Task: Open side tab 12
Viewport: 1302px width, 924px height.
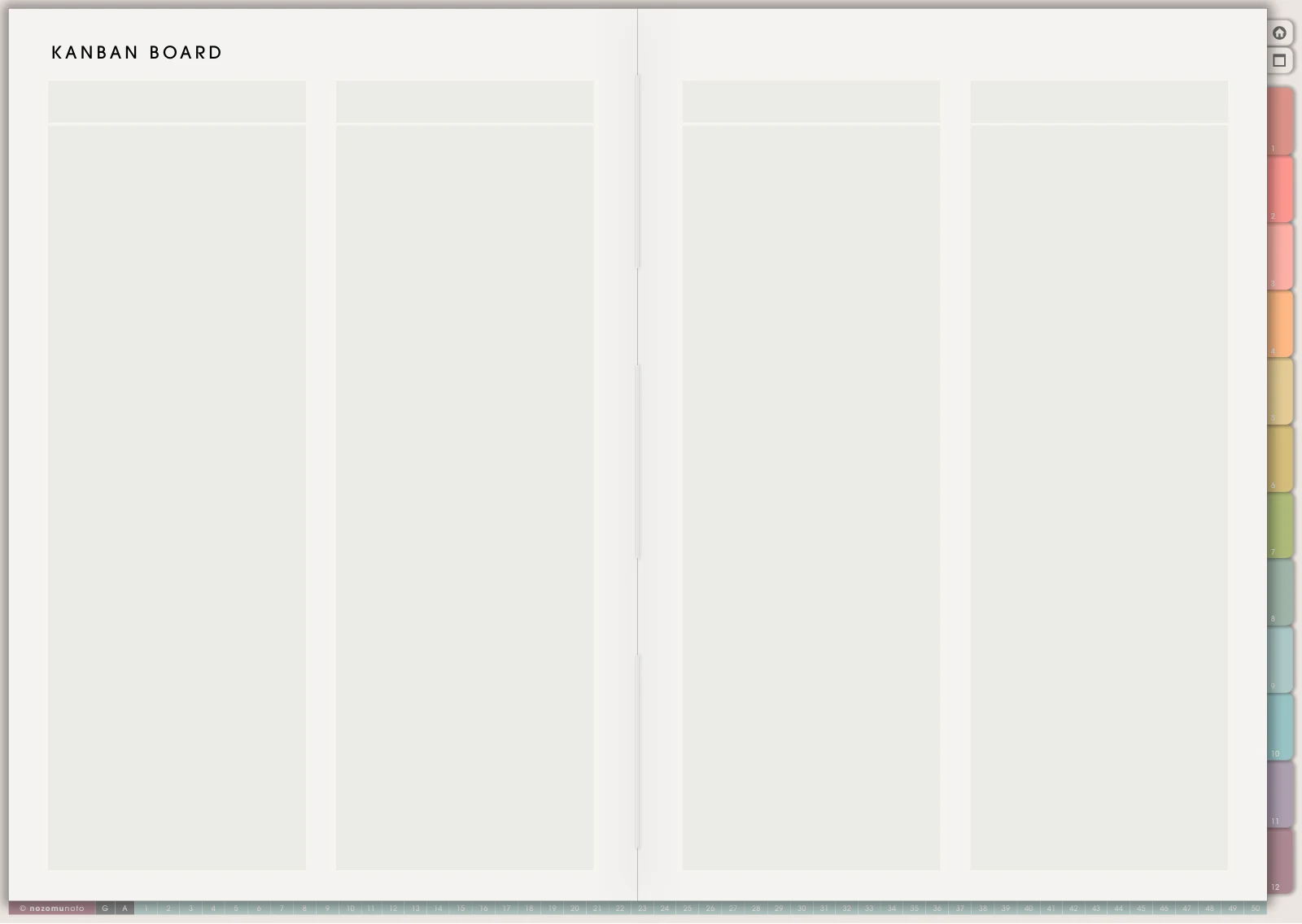Action: coord(1280,861)
